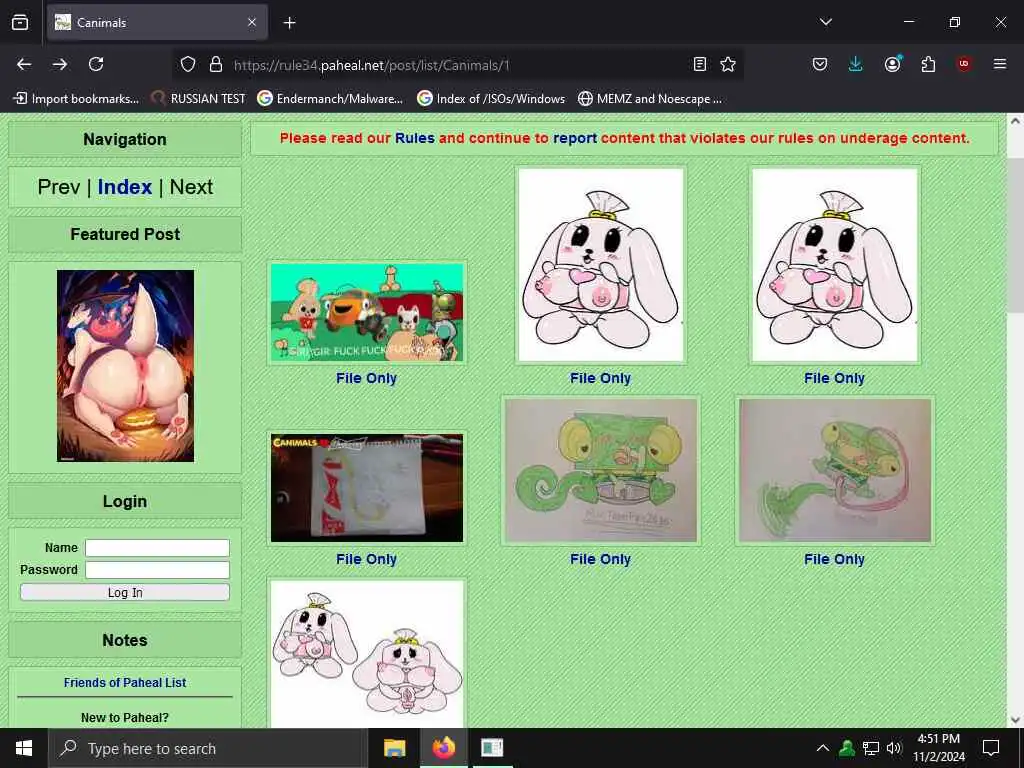Save page to Pocket
The height and width of the screenshot is (768, 1024).
[x=820, y=64]
